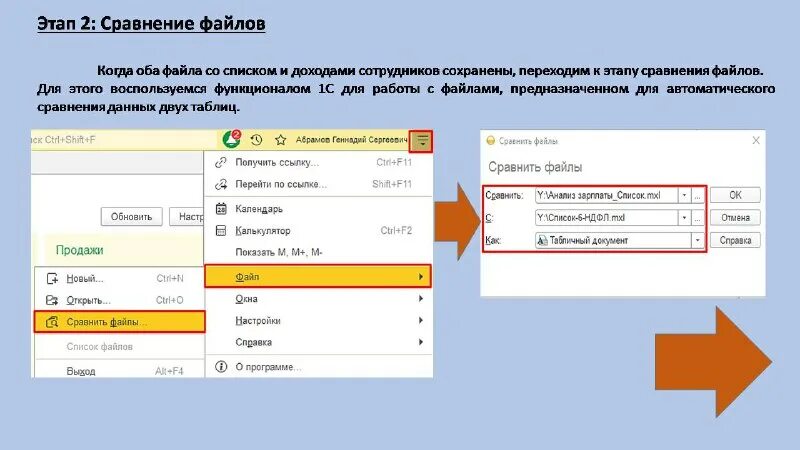Click the partially visible Настр button
800x450 pixels.
(x=187, y=216)
